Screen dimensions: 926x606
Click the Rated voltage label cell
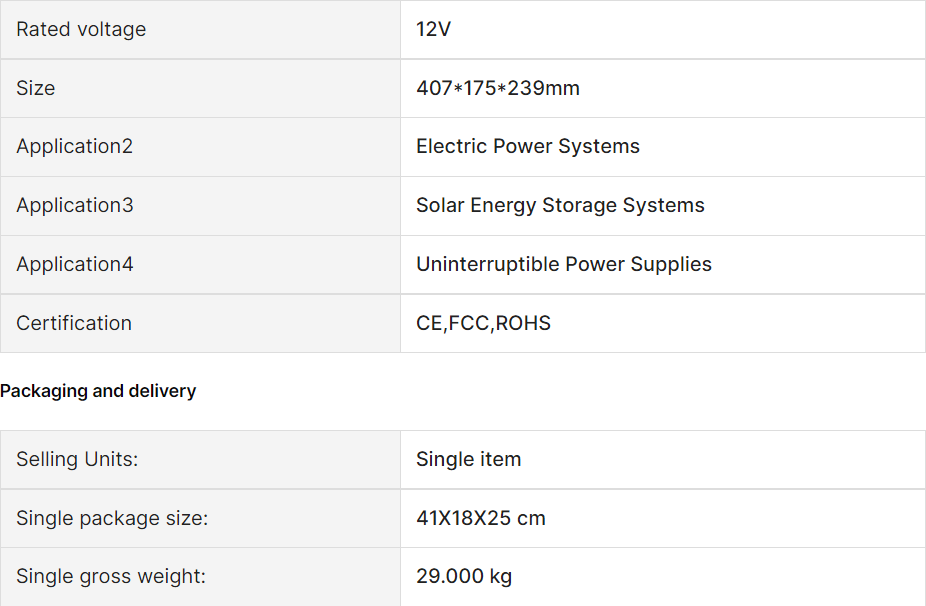tap(81, 29)
